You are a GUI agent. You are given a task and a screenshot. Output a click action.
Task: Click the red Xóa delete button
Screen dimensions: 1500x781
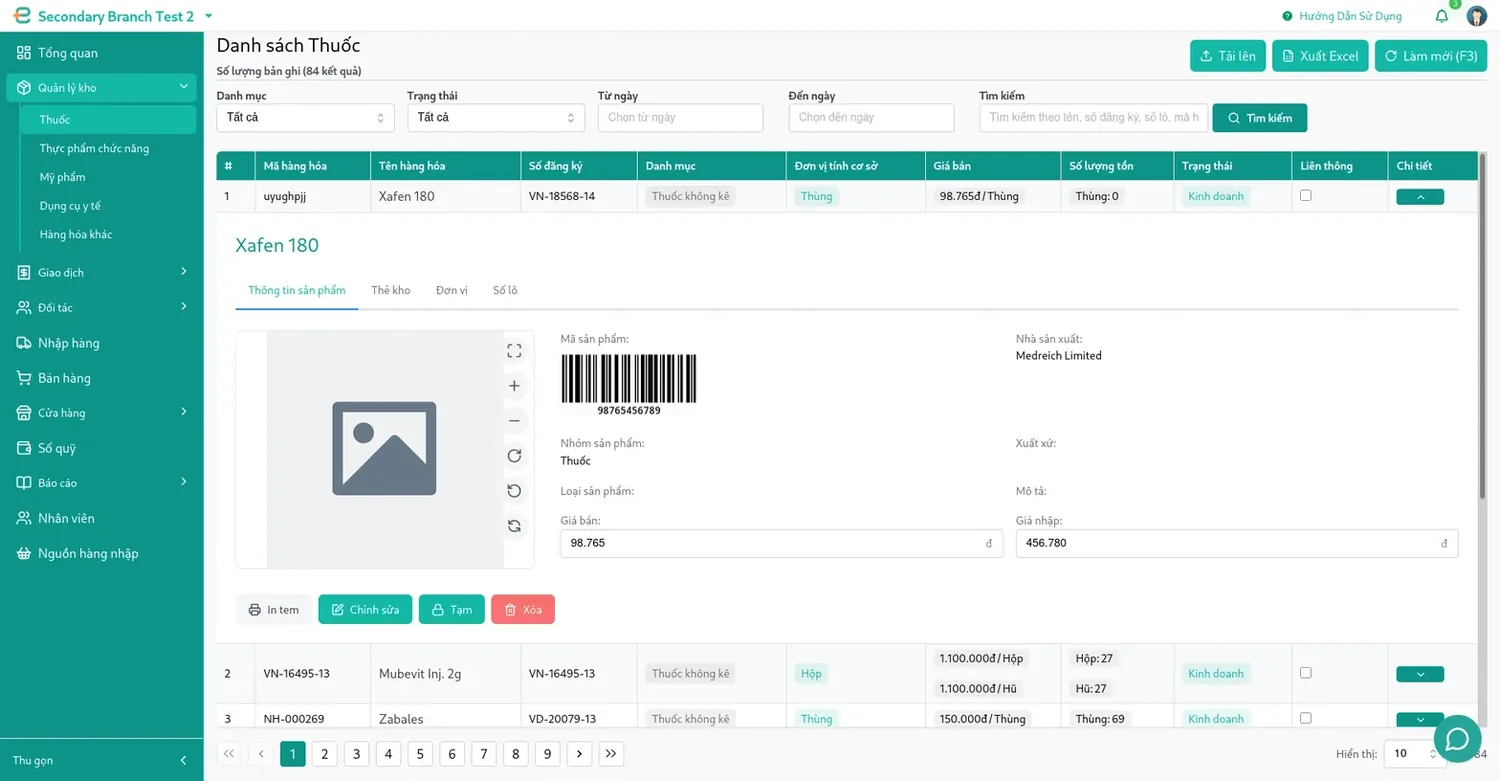click(523, 610)
